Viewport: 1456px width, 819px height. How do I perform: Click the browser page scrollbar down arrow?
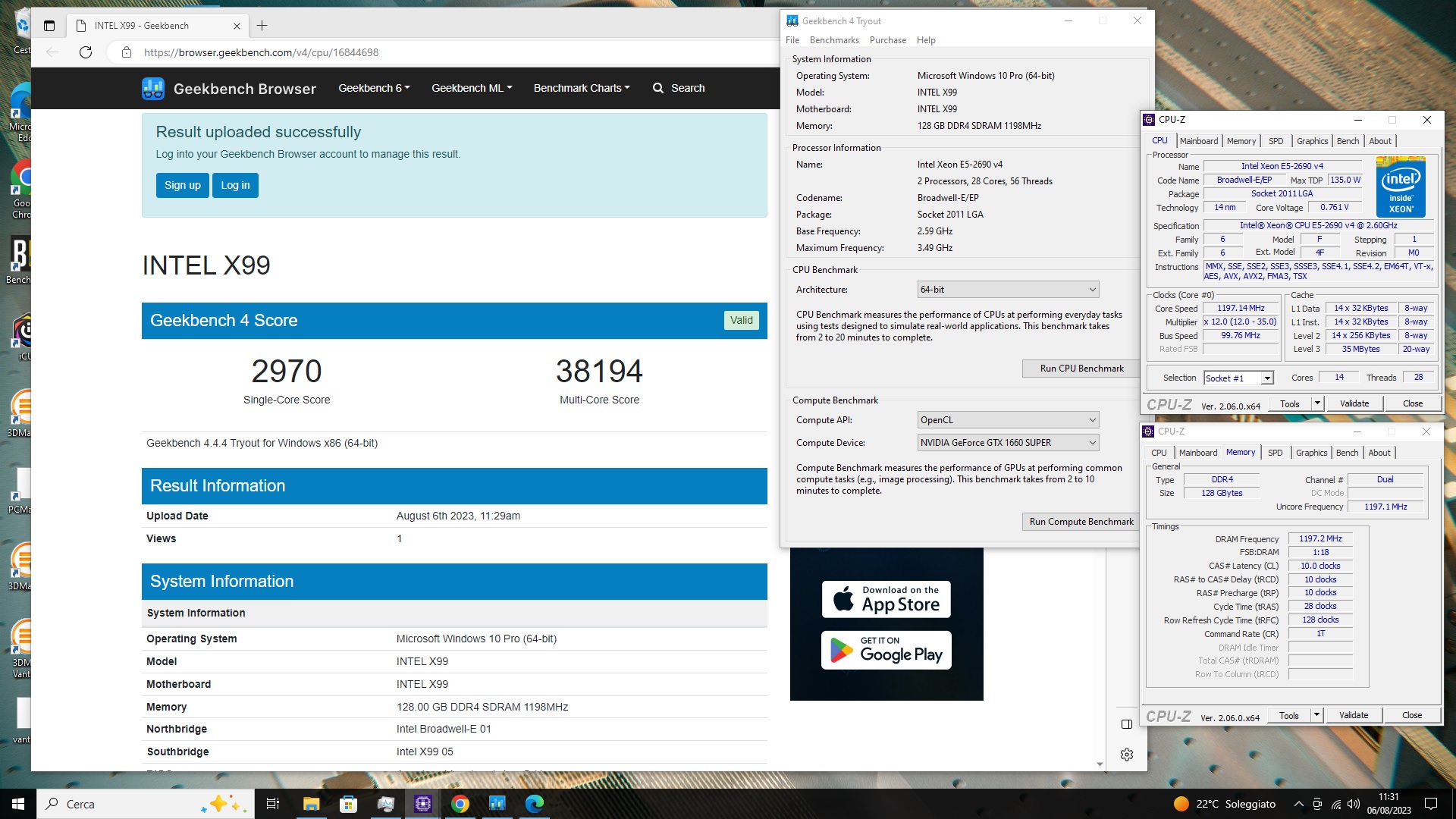point(1100,764)
